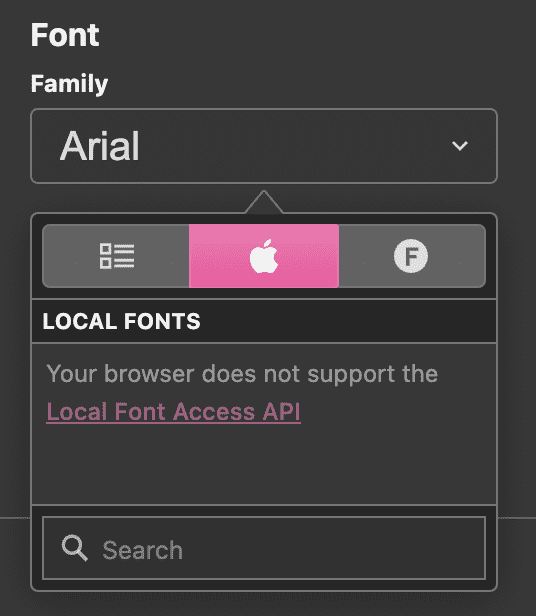Open the Family font dropdown
The image size is (536, 616).
click(x=264, y=146)
